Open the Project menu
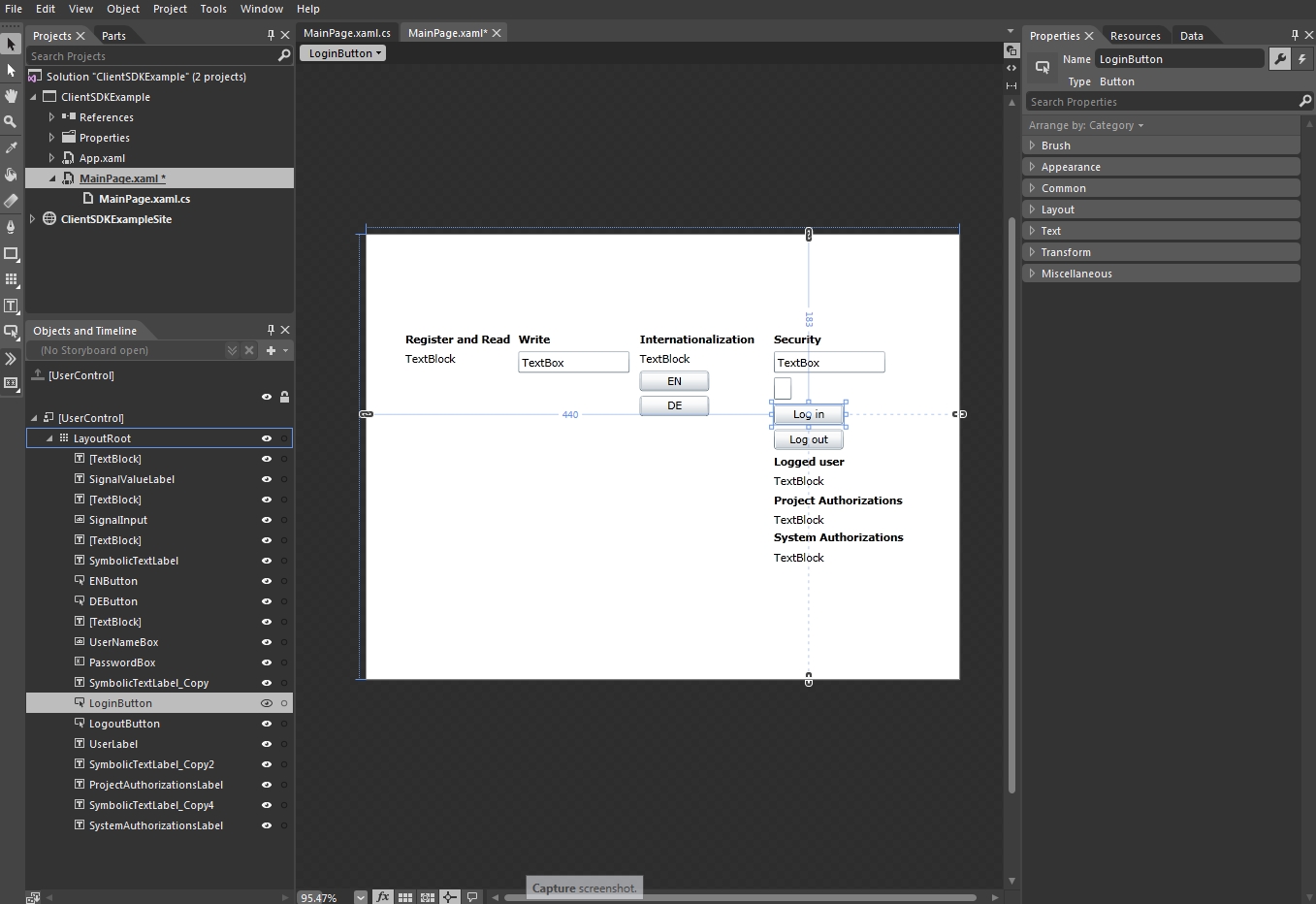The width and height of the screenshot is (1316, 904). pos(170,9)
